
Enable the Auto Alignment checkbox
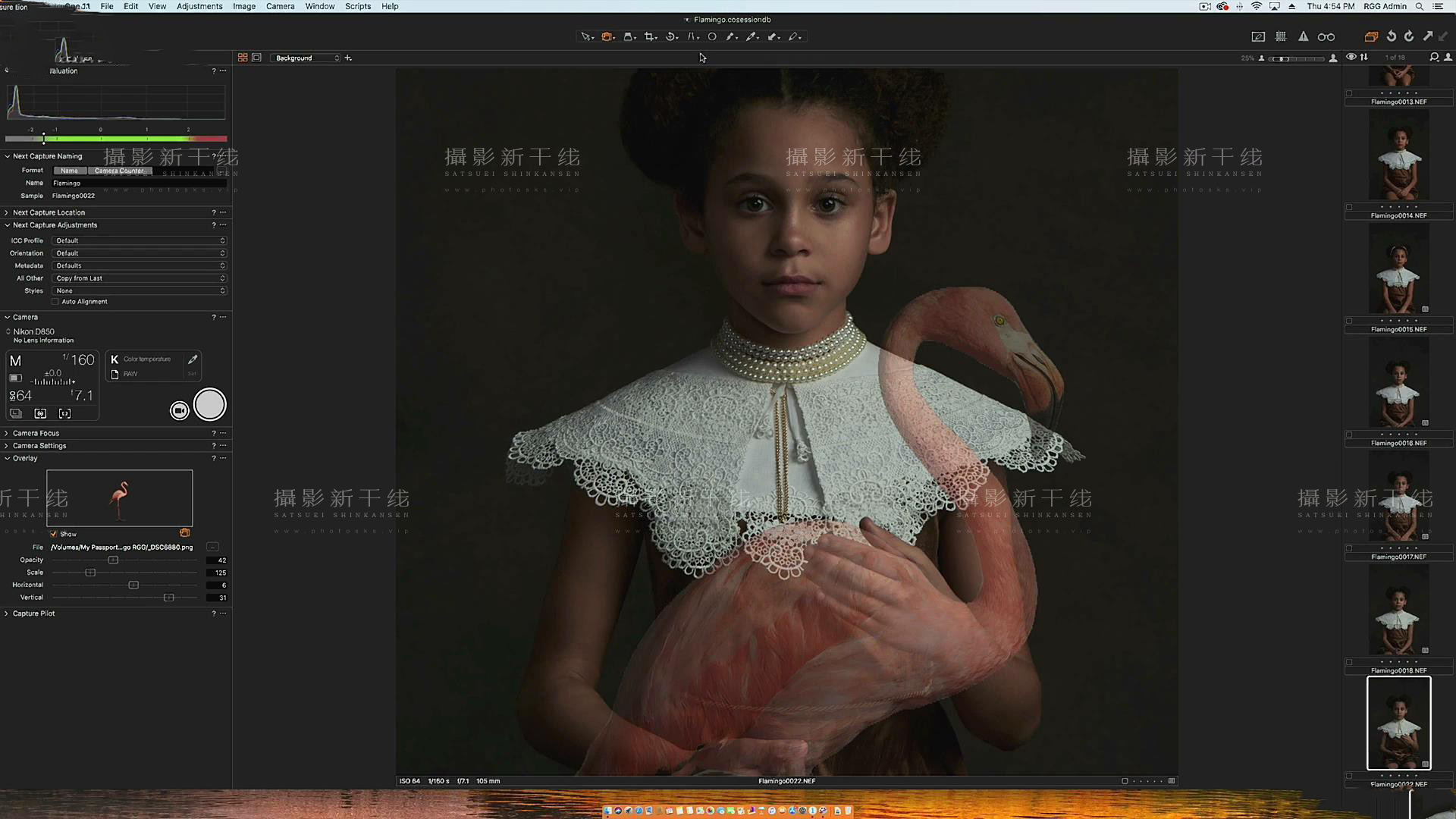pyautogui.click(x=55, y=302)
